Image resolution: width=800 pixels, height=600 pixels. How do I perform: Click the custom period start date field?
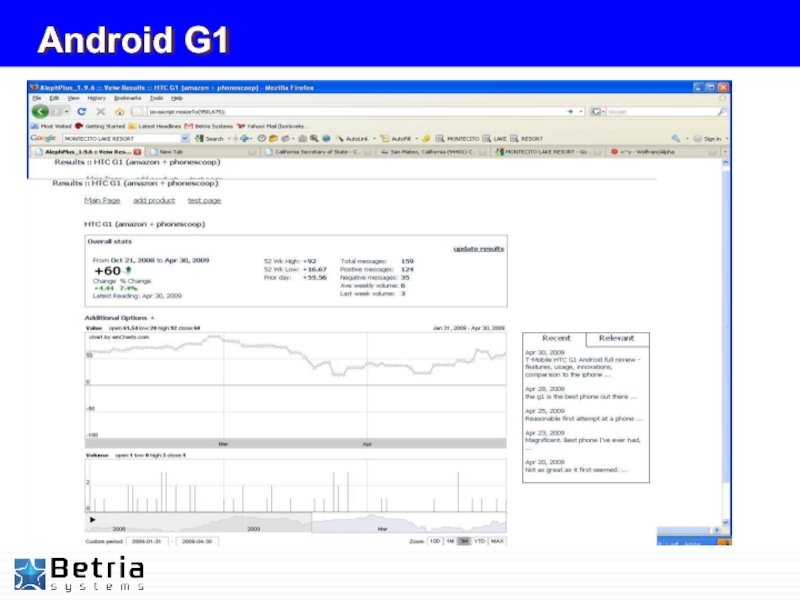click(x=146, y=541)
